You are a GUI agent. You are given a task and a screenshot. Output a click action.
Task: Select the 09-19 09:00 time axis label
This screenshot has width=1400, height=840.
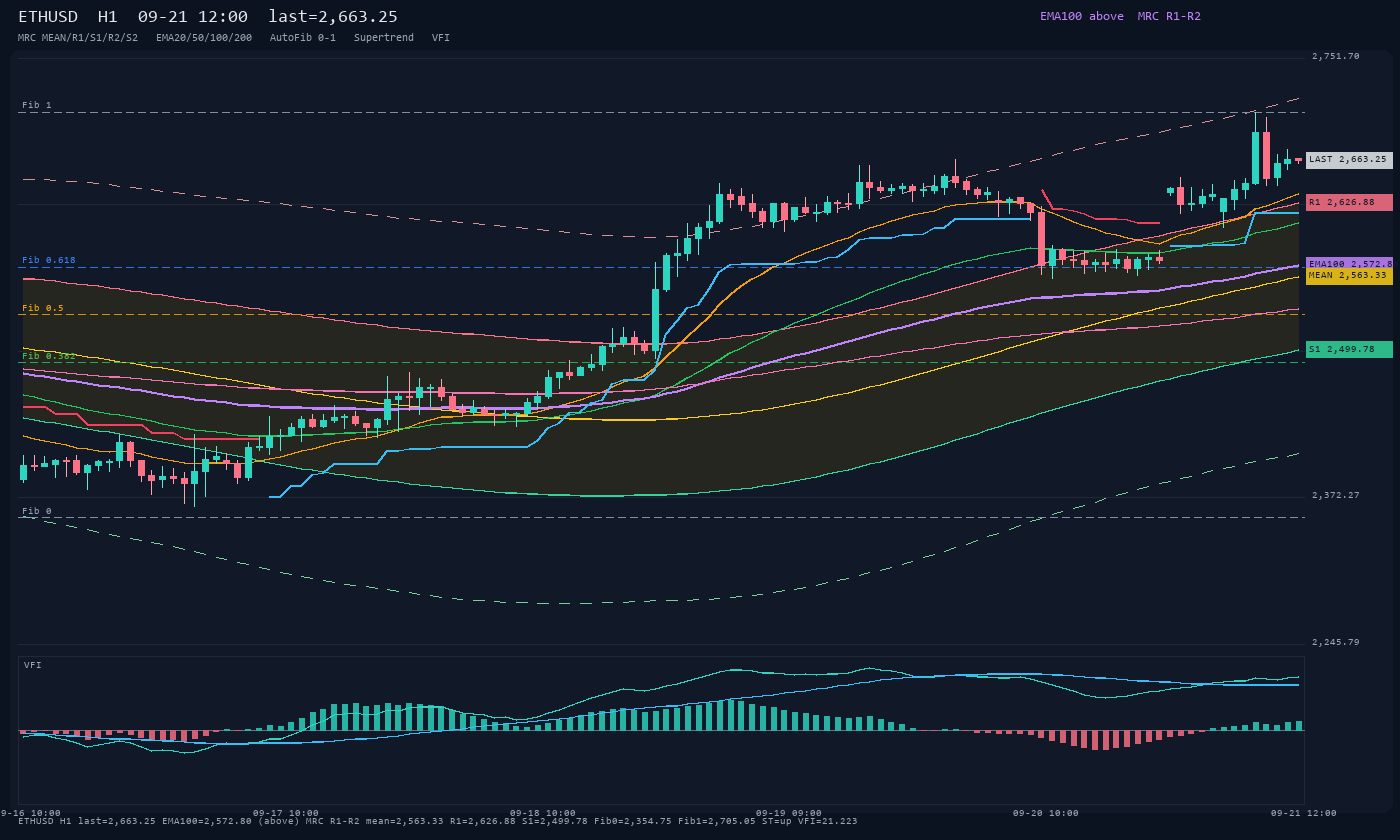pyautogui.click(x=789, y=813)
